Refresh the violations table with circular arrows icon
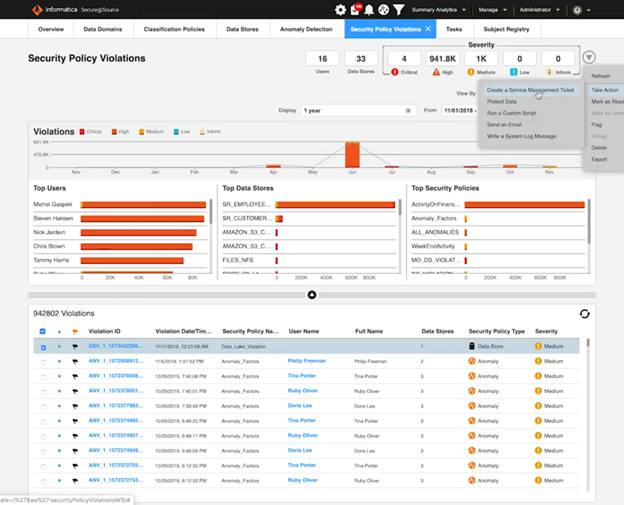624x505 pixels. [x=585, y=314]
